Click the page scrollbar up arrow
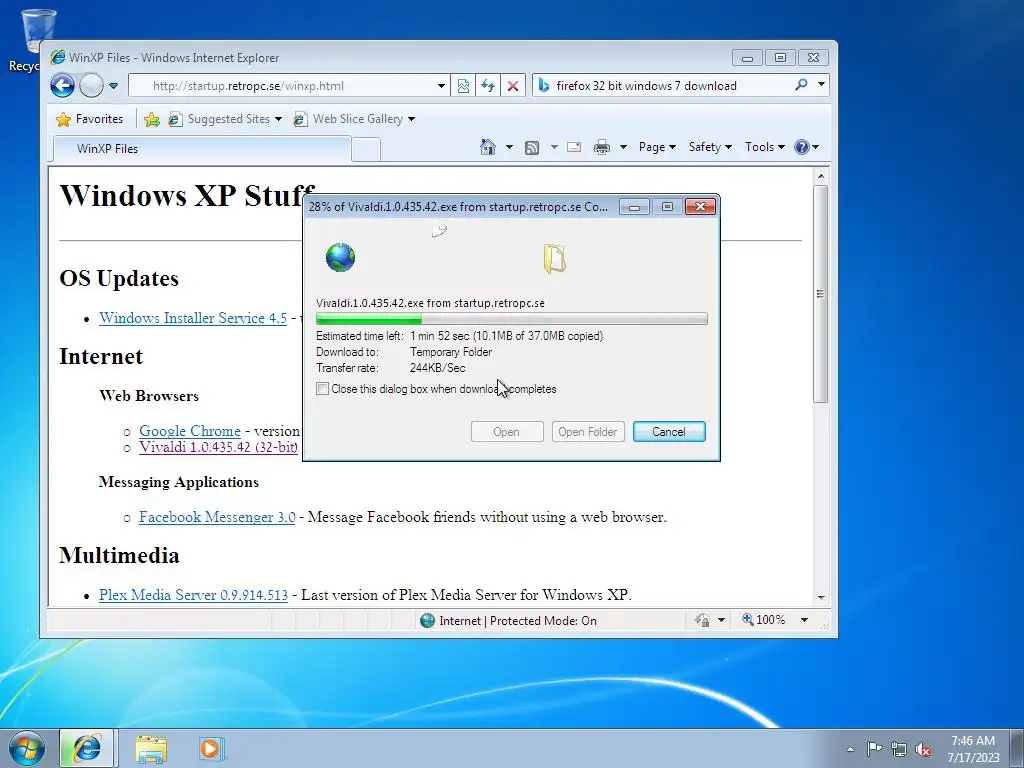The height and width of the screenshot is (768, 1024). (821, 176)
